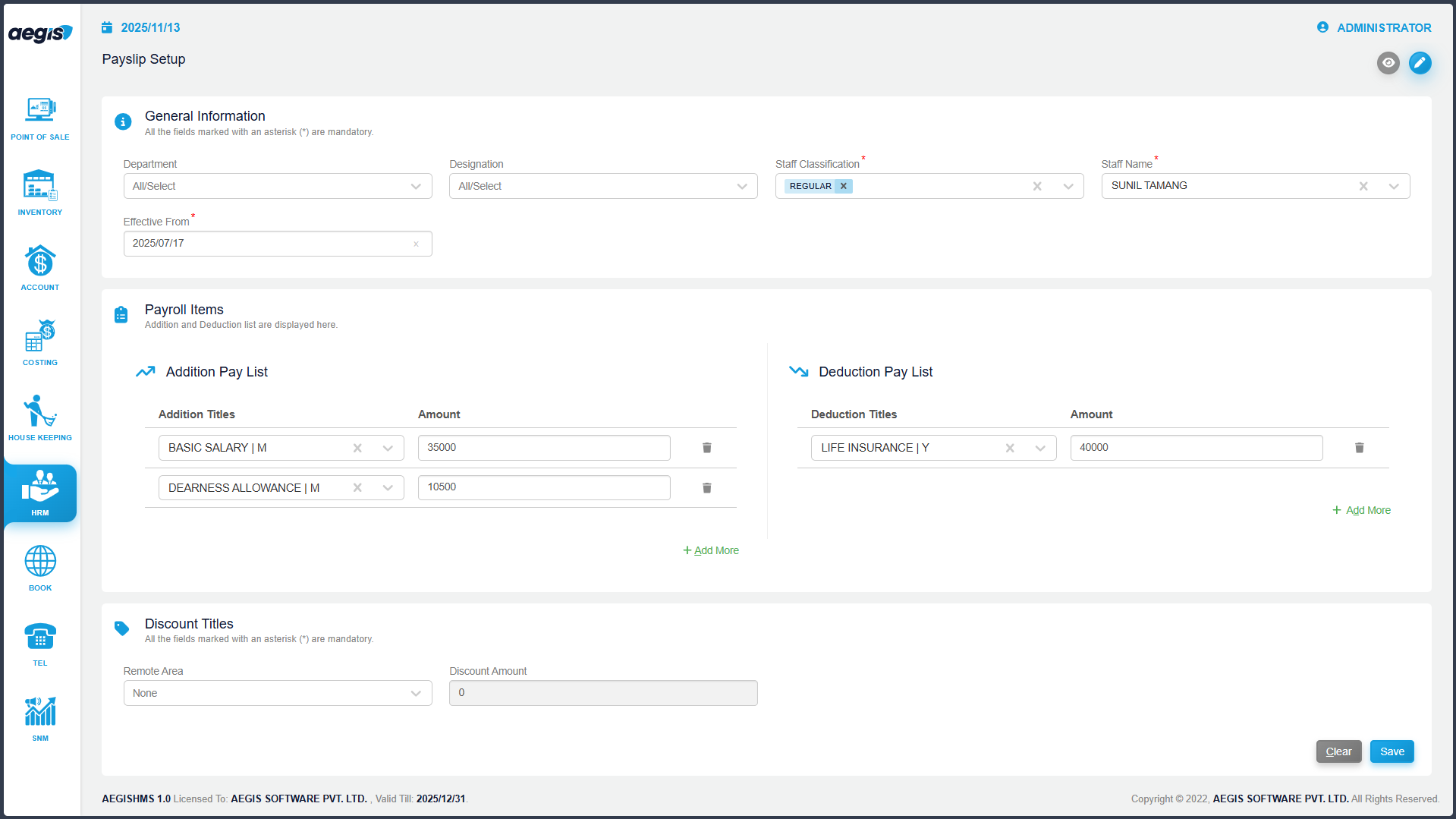Delete the Life Insurance deduction row

pyautogui.click(x=1359, y=448)
